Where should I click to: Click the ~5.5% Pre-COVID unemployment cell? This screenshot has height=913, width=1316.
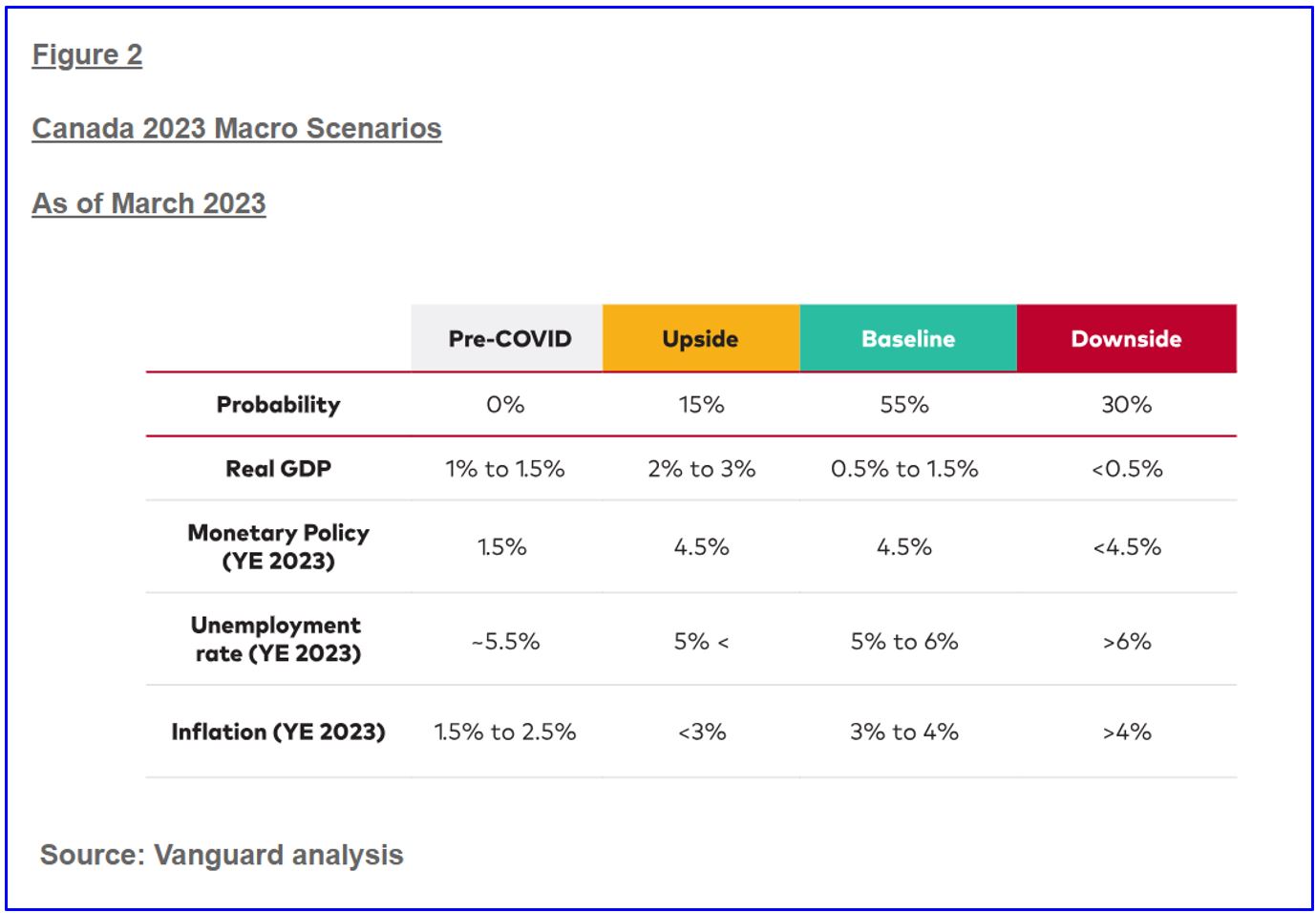pyautogui.click(x=505, y=642)
